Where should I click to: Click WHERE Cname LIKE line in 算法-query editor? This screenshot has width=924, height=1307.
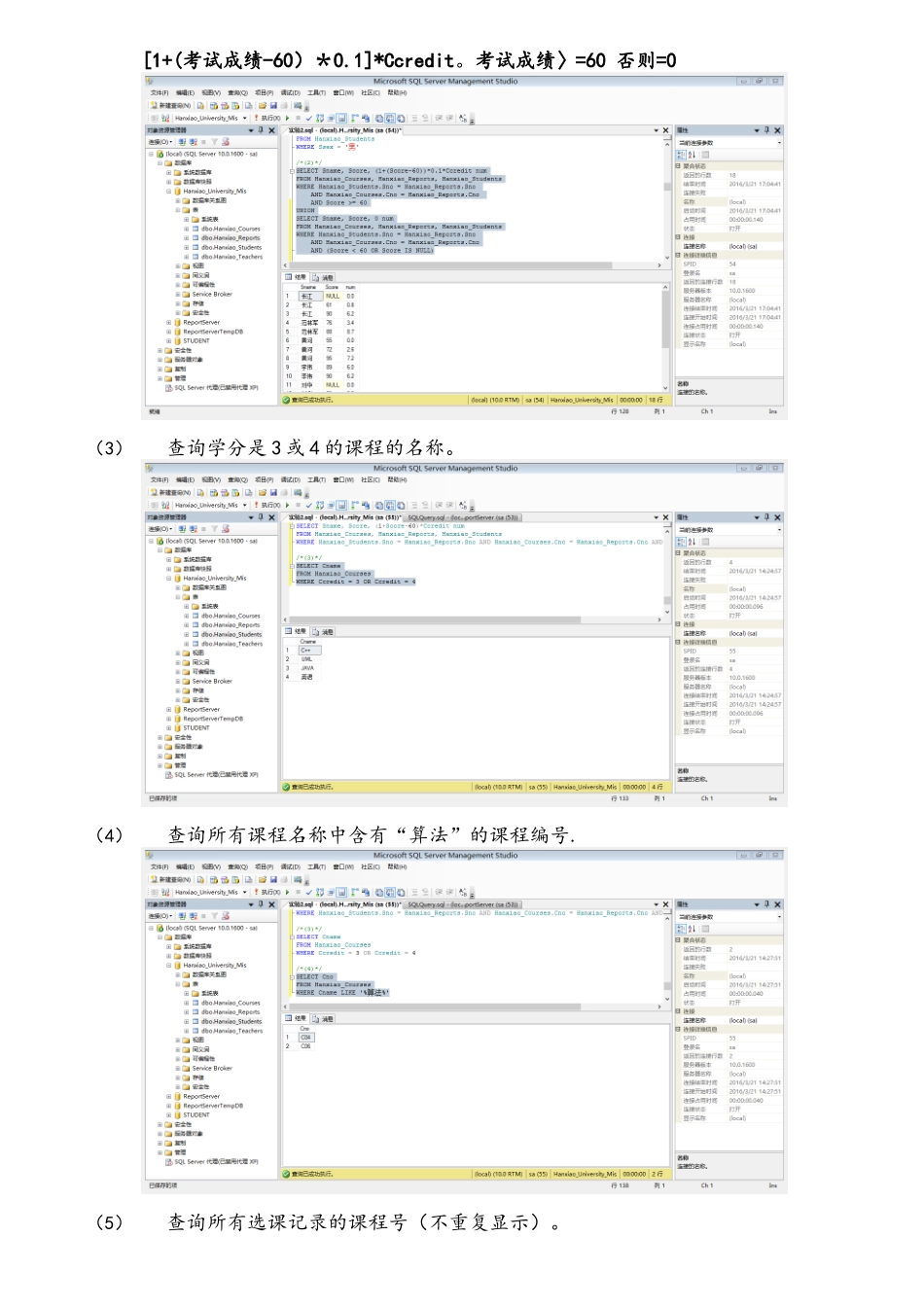pyautogui.click(x=342, y=993)
